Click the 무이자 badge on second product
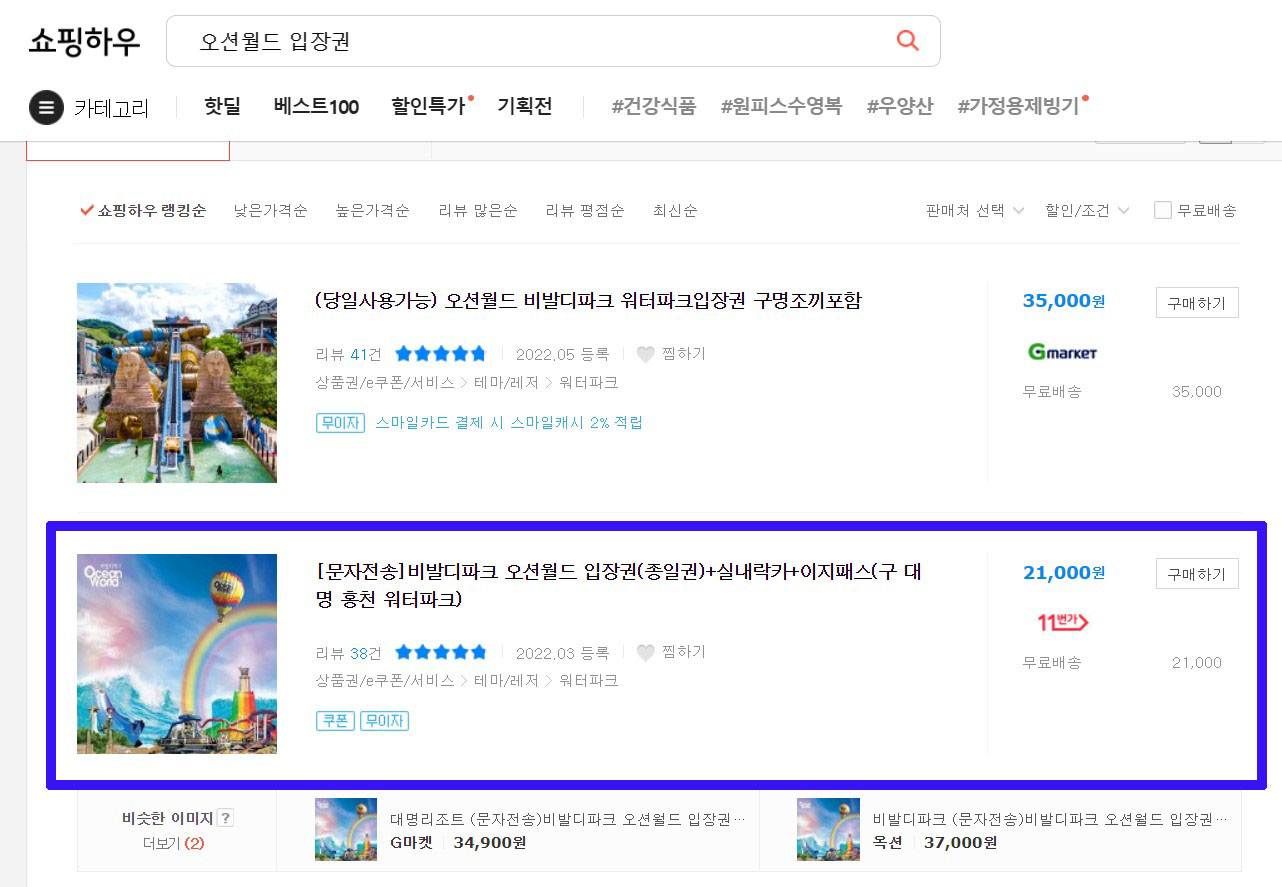The width and height of the screenshot is (1282, 887). [384, 720]
